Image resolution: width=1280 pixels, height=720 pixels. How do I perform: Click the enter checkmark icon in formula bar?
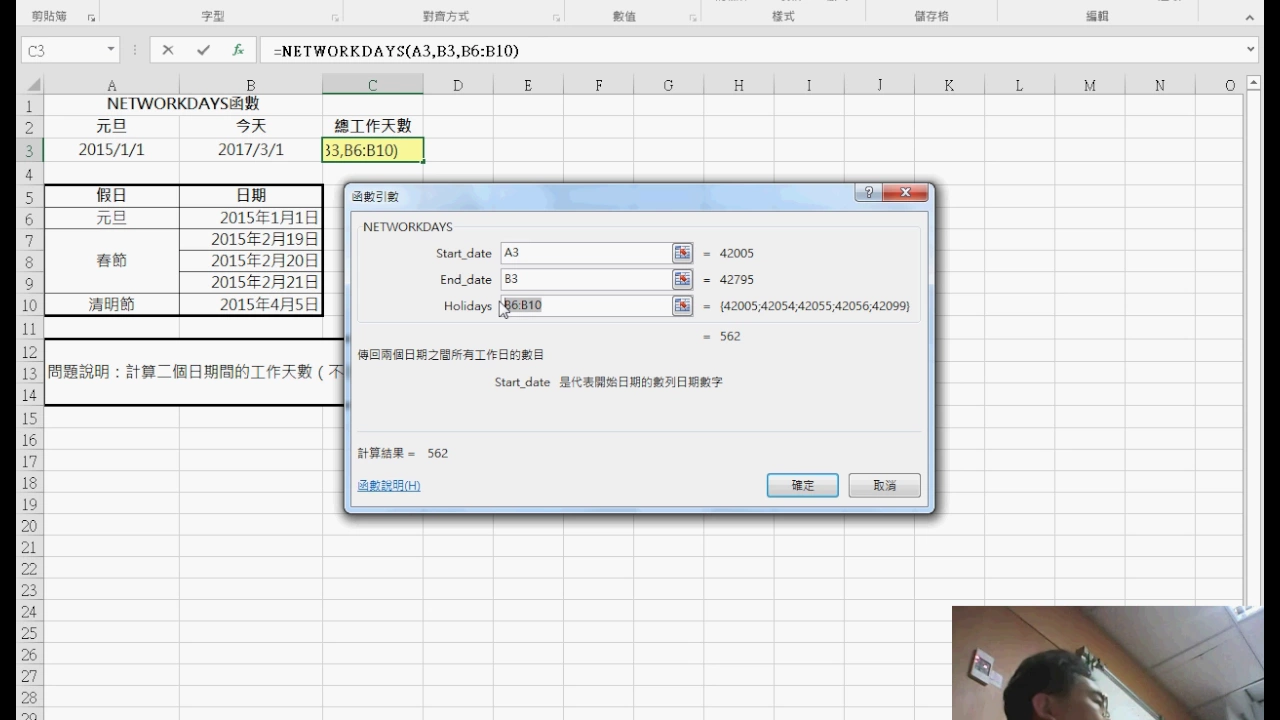tap(203, 50)
